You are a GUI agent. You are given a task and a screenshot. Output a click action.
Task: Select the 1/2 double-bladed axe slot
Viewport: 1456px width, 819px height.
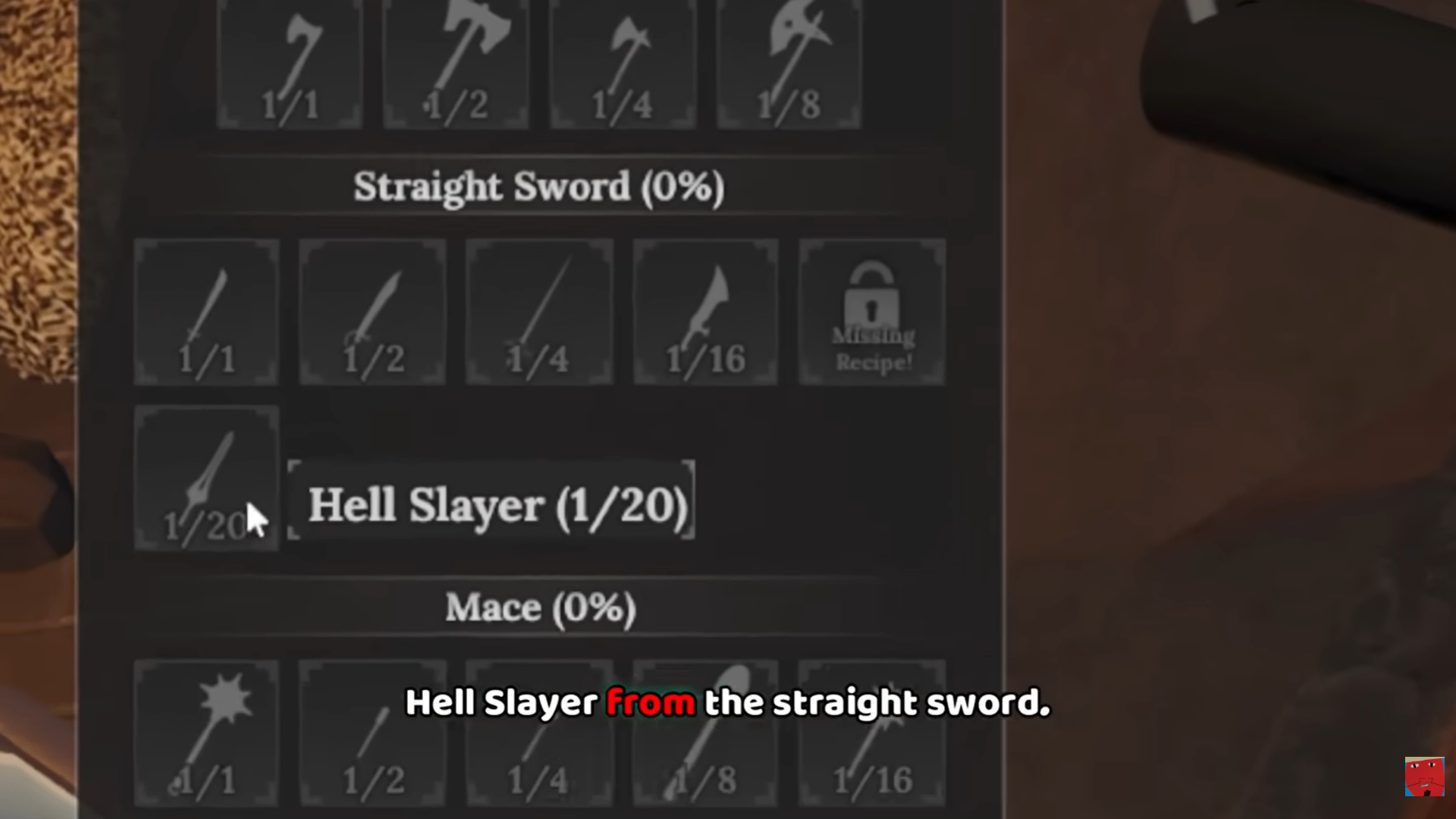[456, 64]
